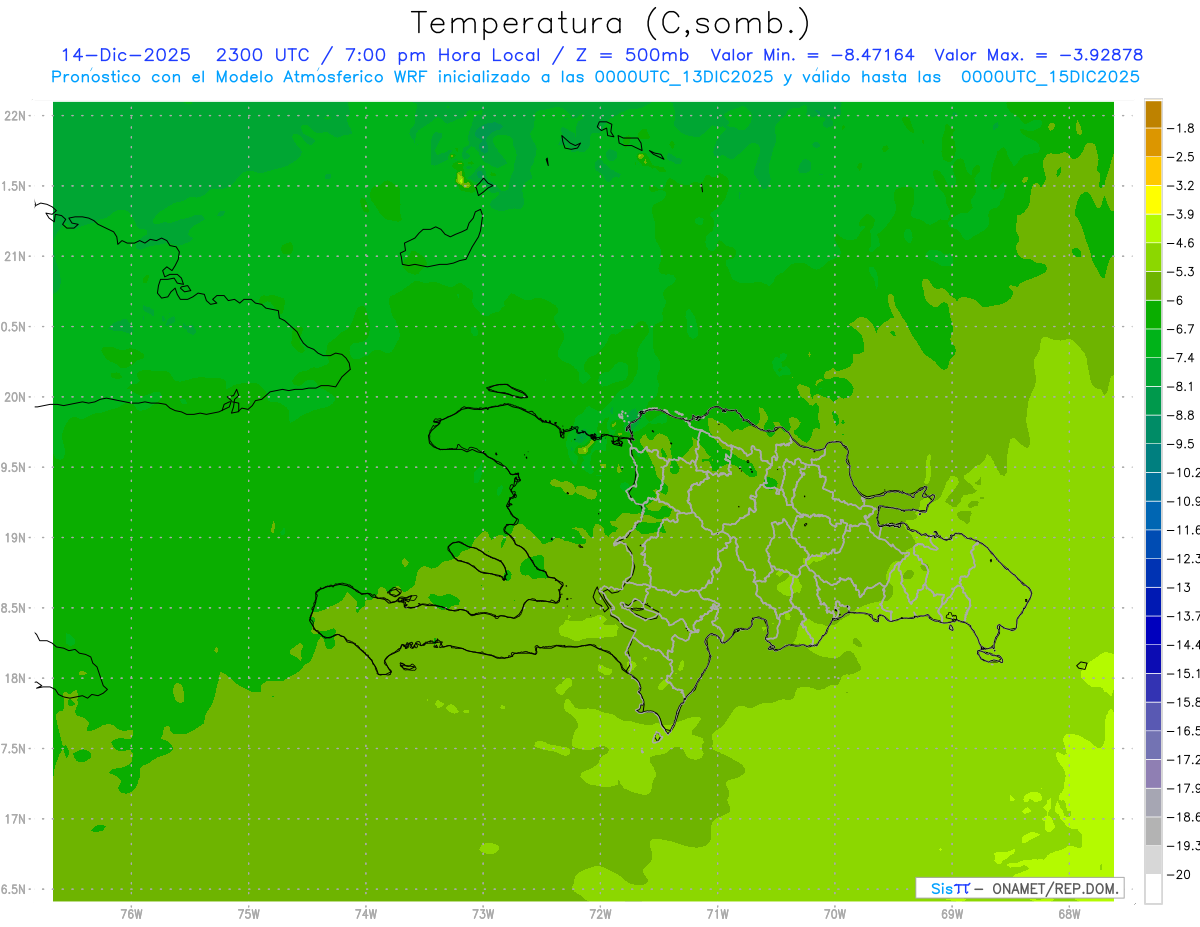Click the 70W longitude axis label
This screenshot has width=1200, height=927.
[x=835, y=913]
